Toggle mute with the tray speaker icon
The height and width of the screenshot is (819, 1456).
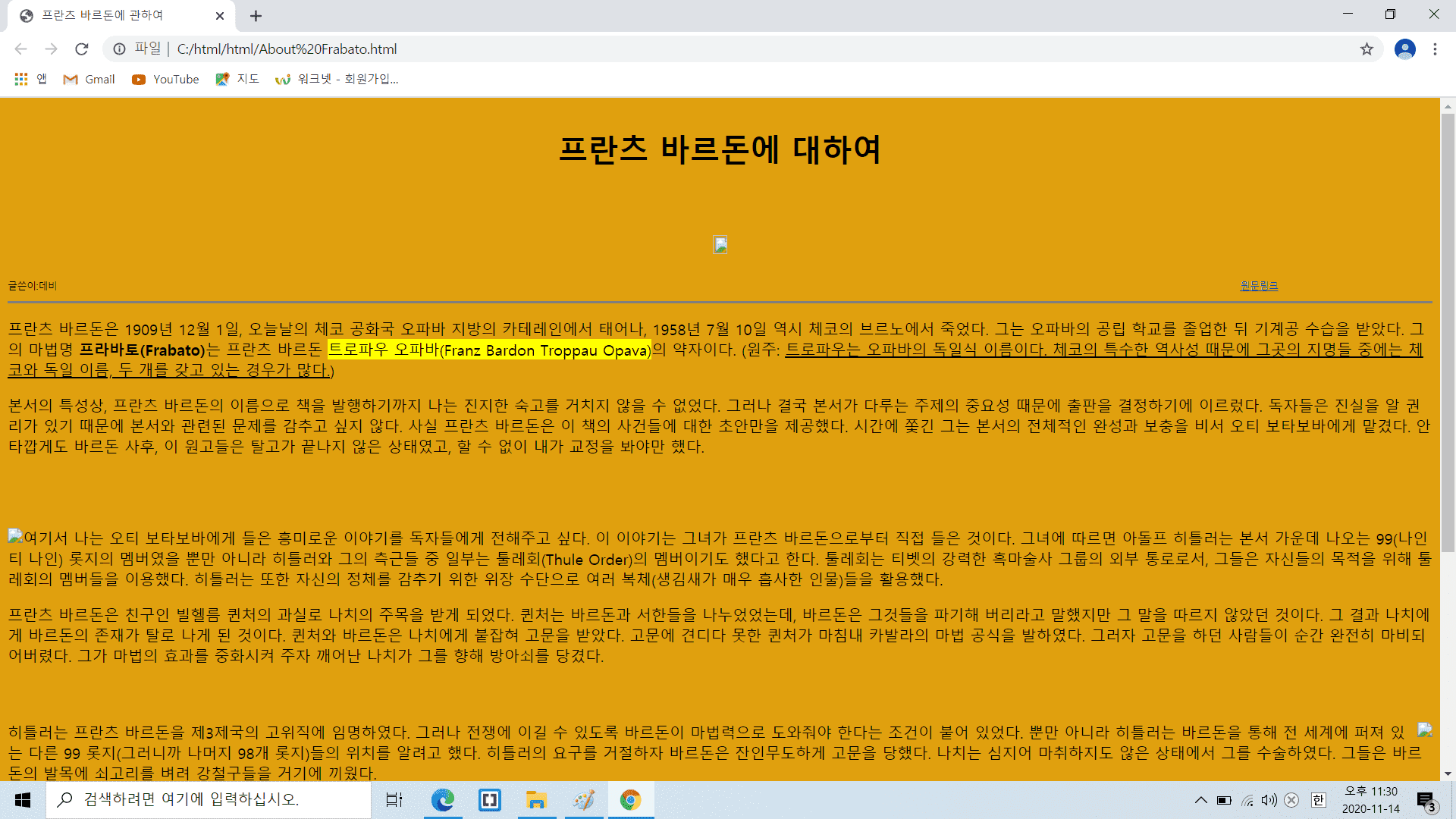pos(1269,800)
